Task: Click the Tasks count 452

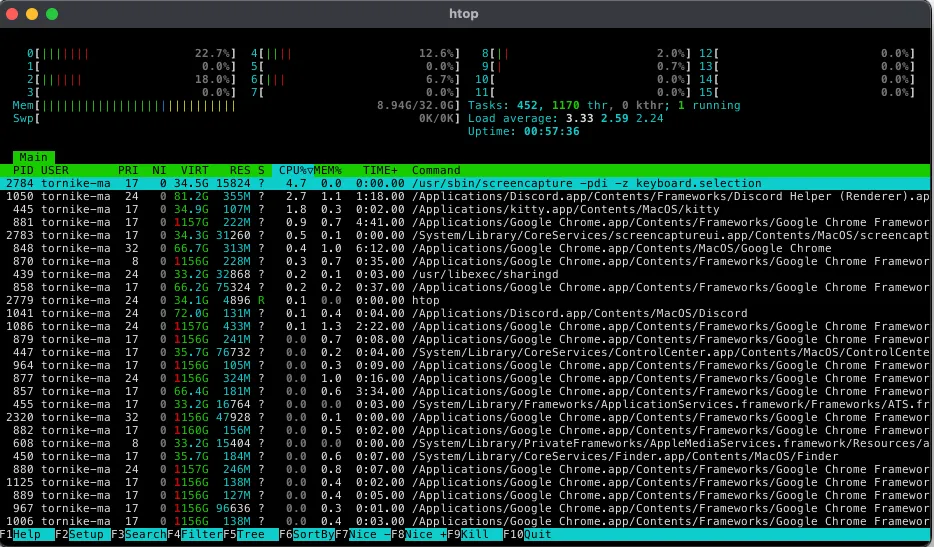Action: tap(527, 105)
